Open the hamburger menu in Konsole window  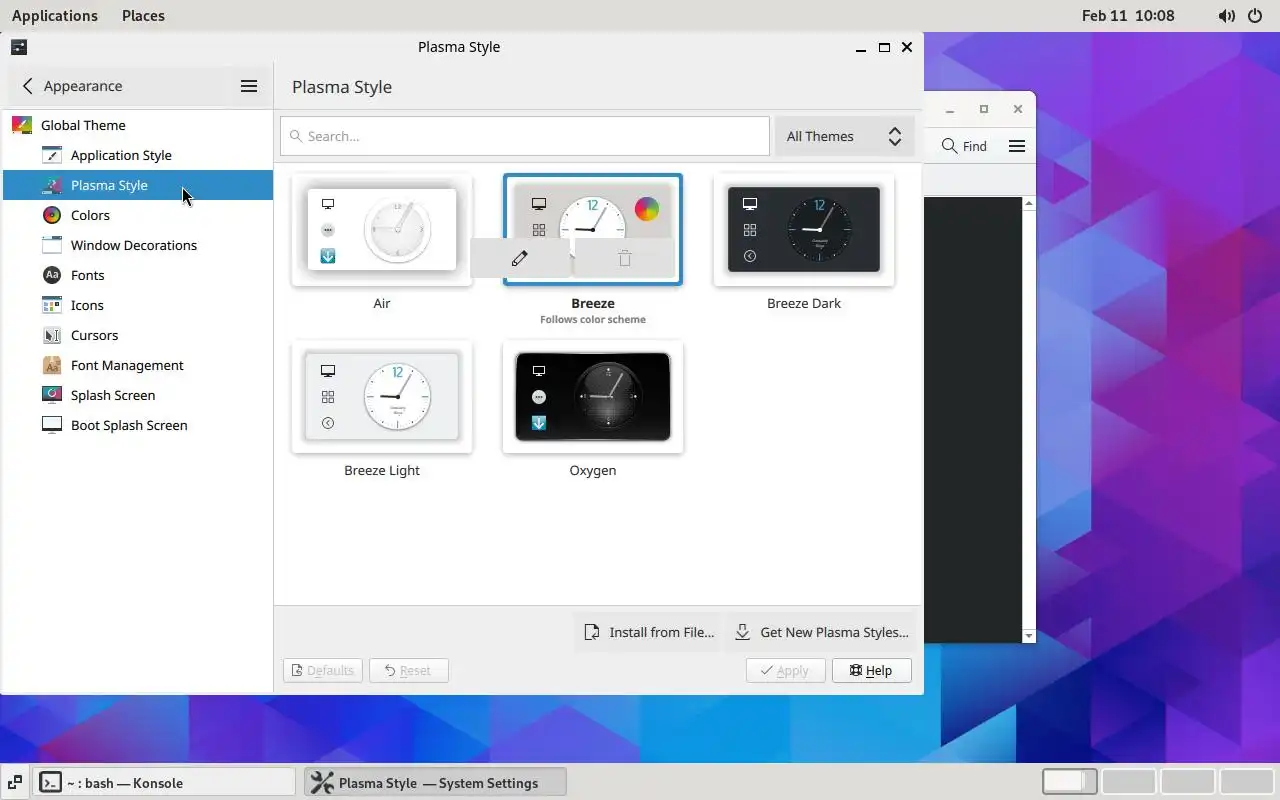click(1017, 146)
